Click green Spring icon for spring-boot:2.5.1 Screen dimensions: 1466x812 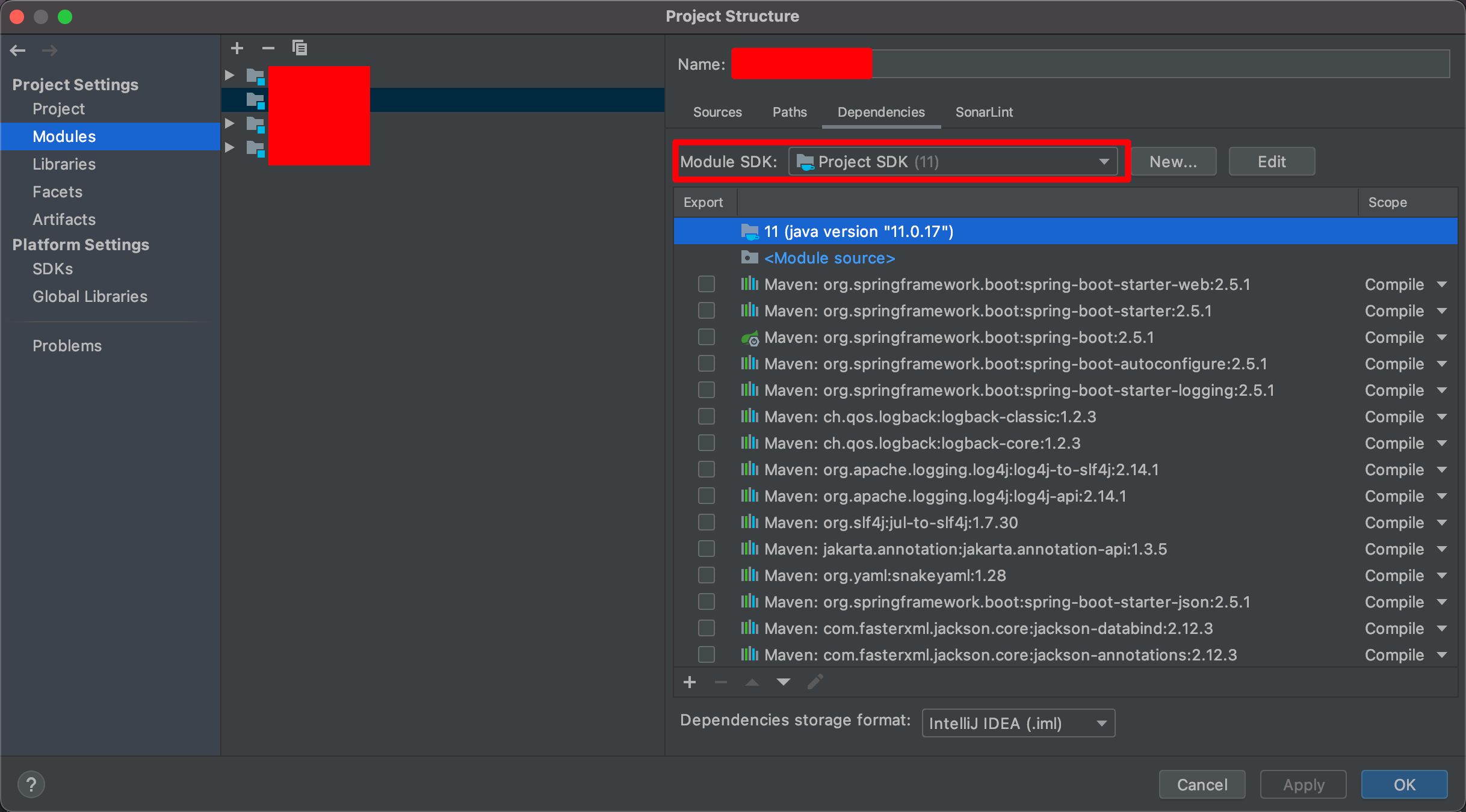(x=750, y=338)
